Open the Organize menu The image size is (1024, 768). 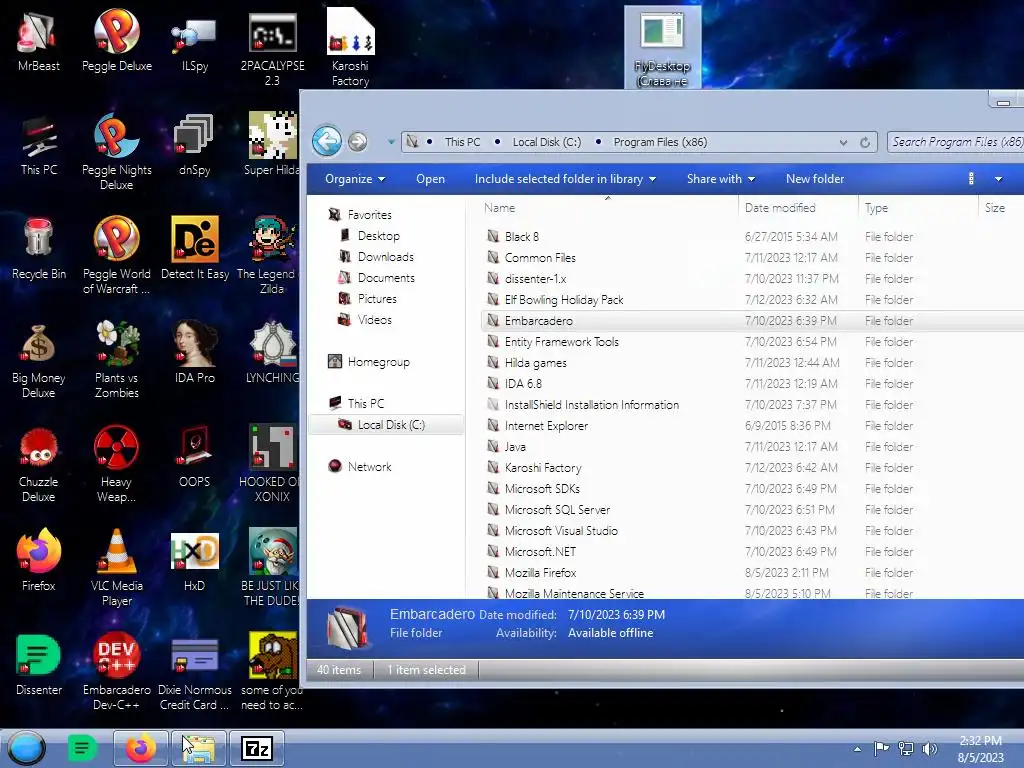(x=355, y=179)
